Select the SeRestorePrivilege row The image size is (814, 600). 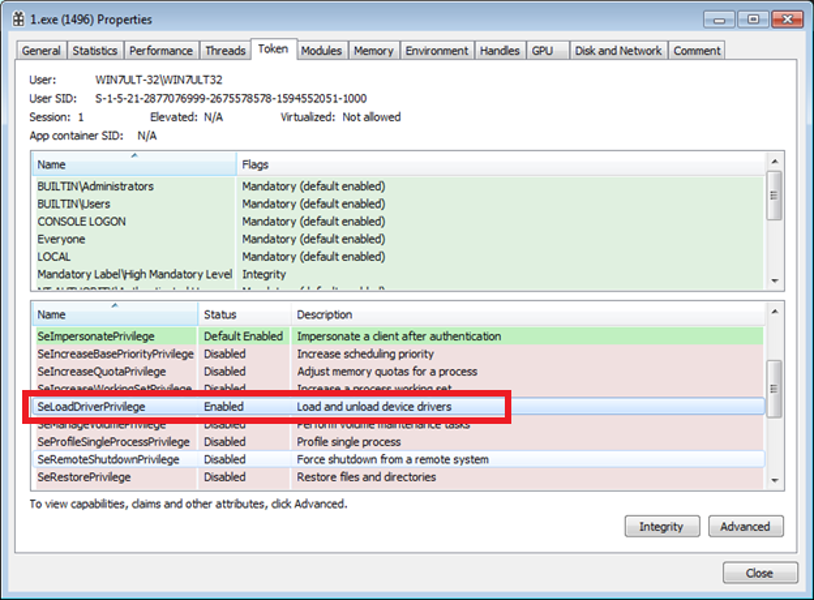point(398,477)
